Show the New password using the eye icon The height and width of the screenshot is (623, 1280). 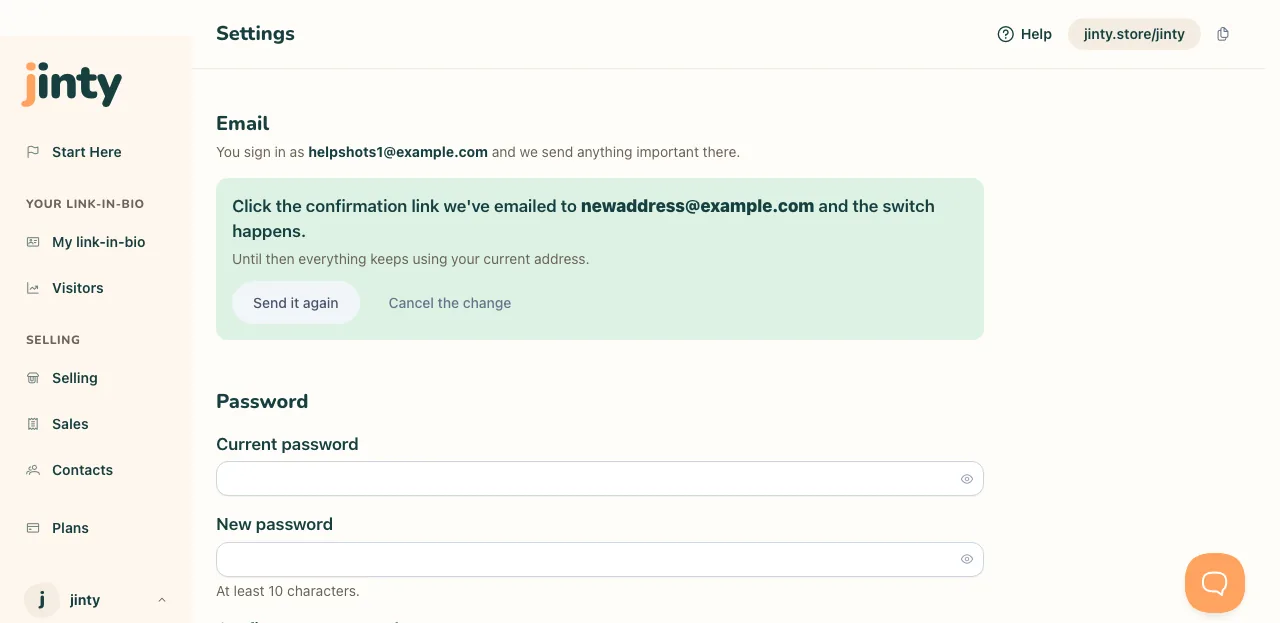pyautogui.click(x=967, y=559)
